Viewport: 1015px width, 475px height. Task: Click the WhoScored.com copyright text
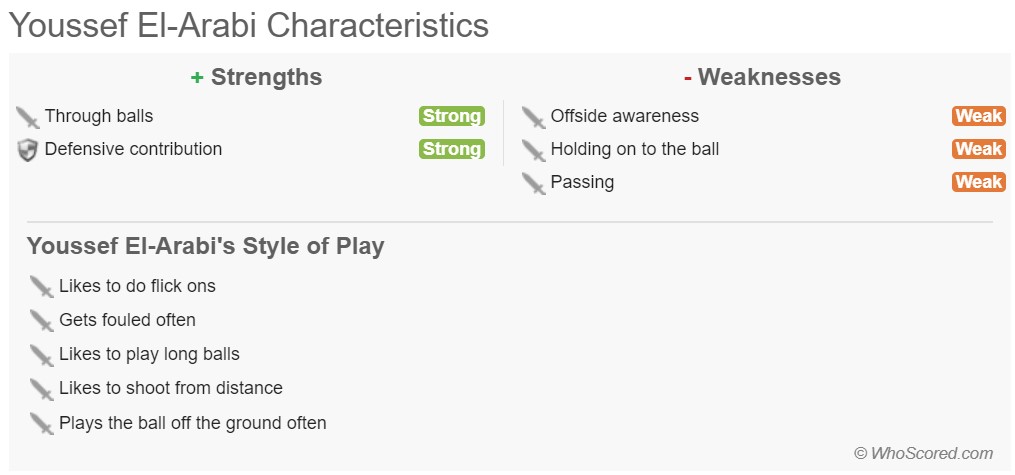923,453
